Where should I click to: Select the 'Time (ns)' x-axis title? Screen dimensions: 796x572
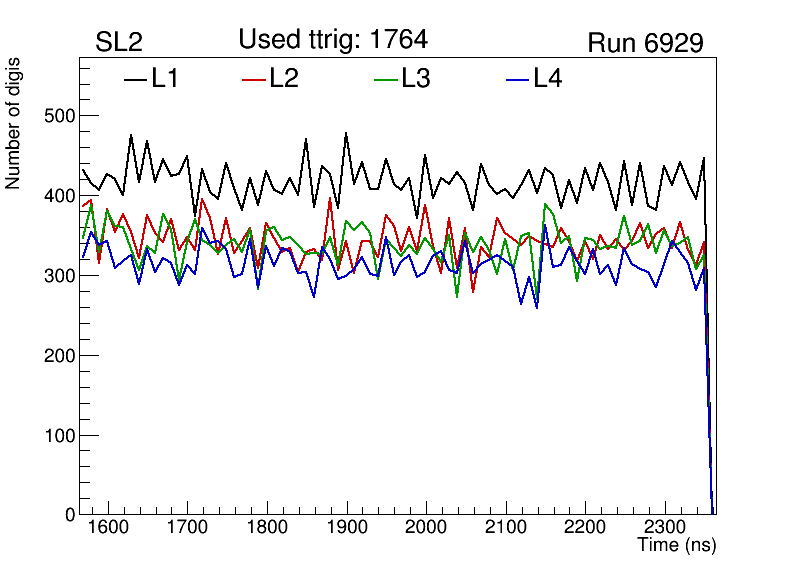click(x=677, y=546)
